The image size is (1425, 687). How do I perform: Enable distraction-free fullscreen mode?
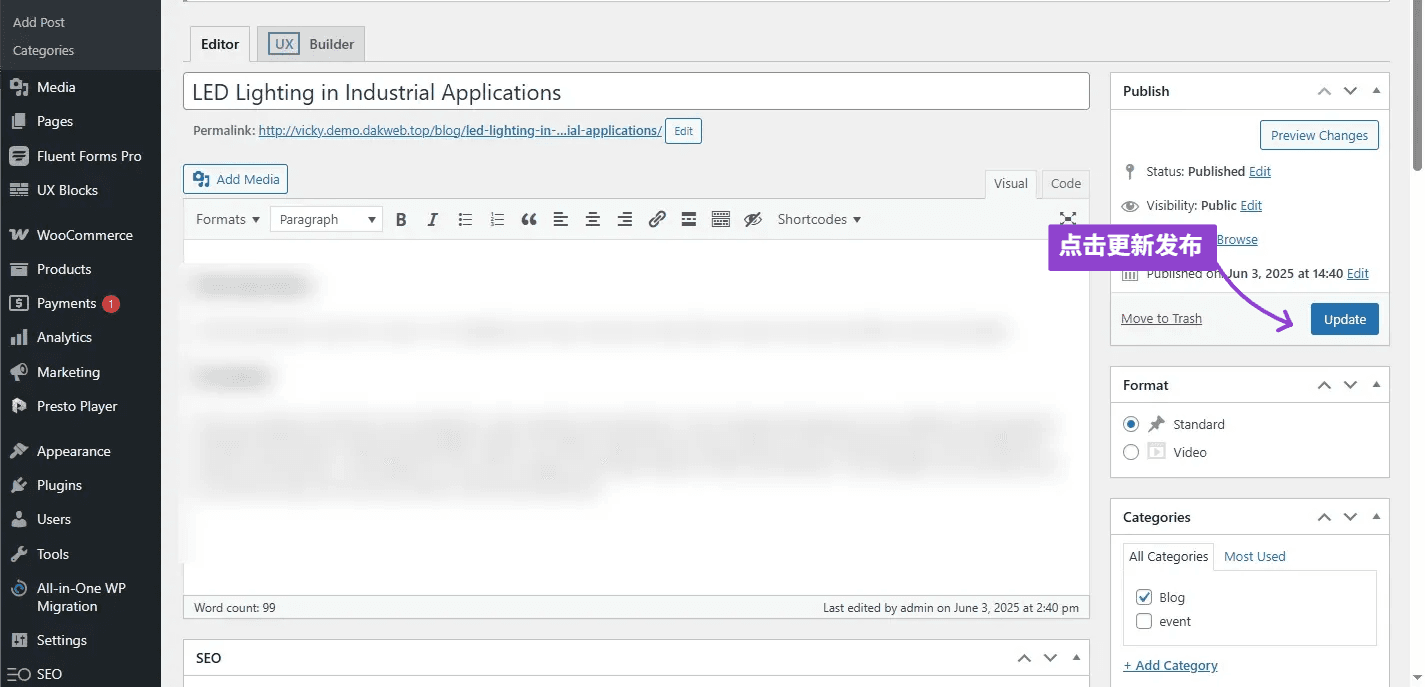pos(1068,219)
